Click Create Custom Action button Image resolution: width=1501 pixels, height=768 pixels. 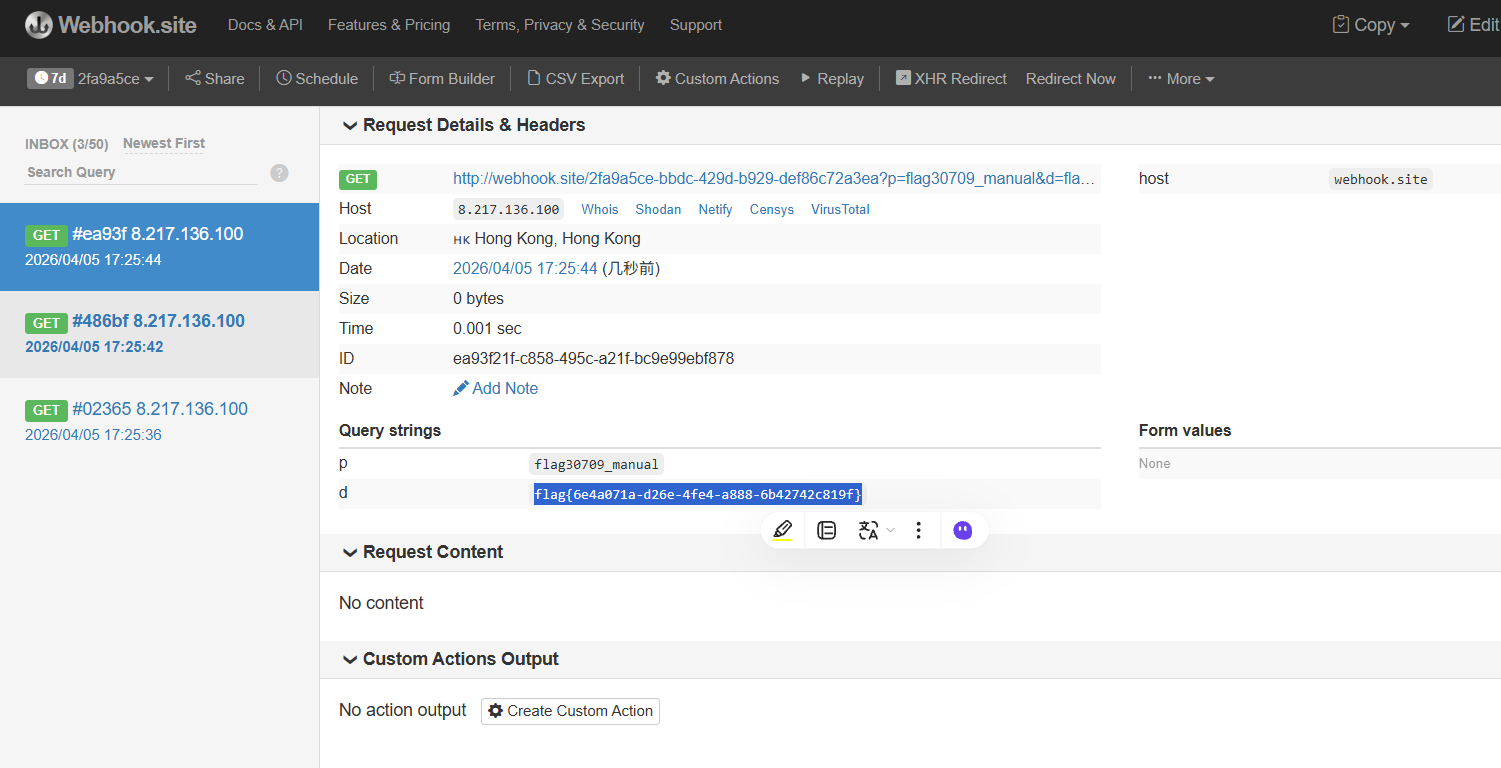coord(570,711)
